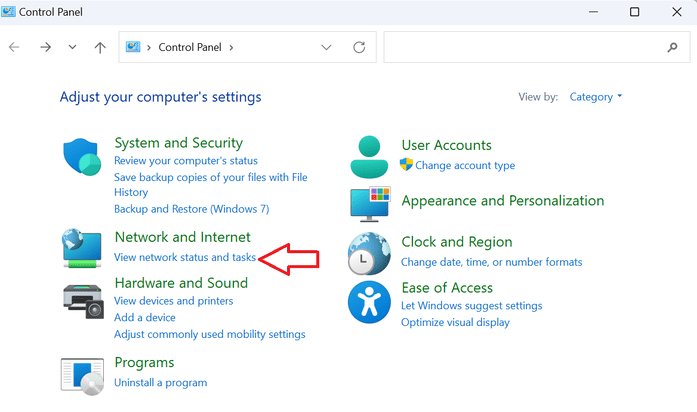The image size is (697, 412).
Task: Click Review your computer's status
Action: pos(186,160)
